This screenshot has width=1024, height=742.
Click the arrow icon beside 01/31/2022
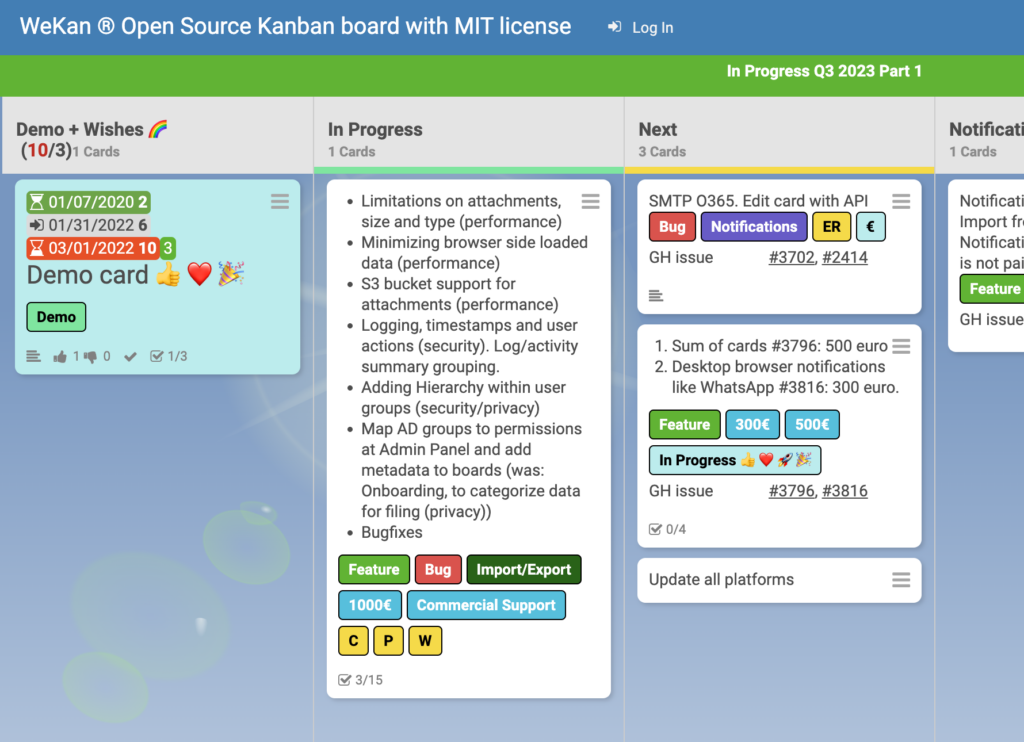click(37, 225)
